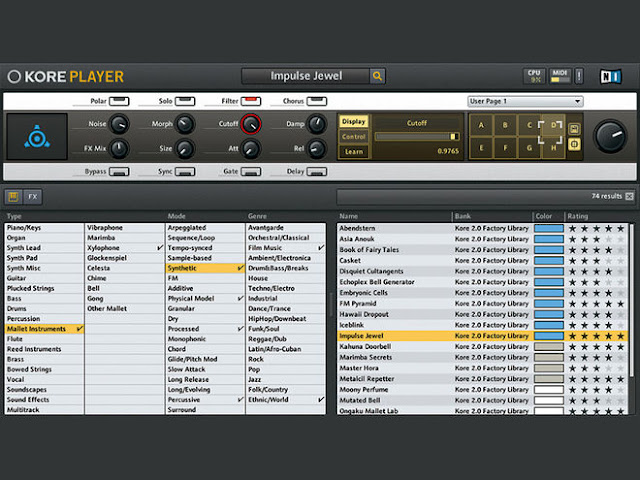Select morph snapshot cell B
This screenshot has width=640, height=480.
point(505,125)
